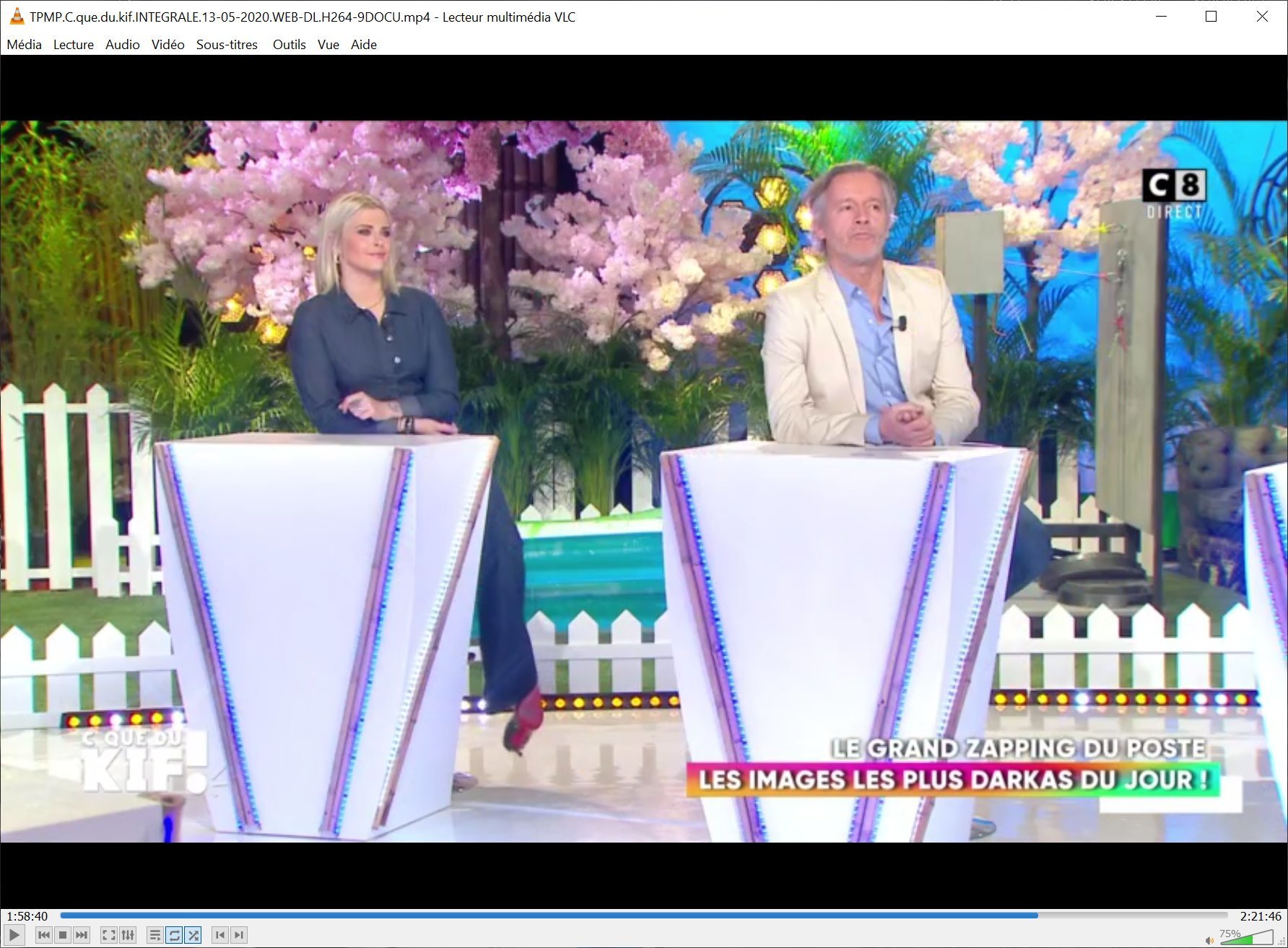1288x948 pixels.
Task: Open the Vidéo menu
Action: click(167, 45)
